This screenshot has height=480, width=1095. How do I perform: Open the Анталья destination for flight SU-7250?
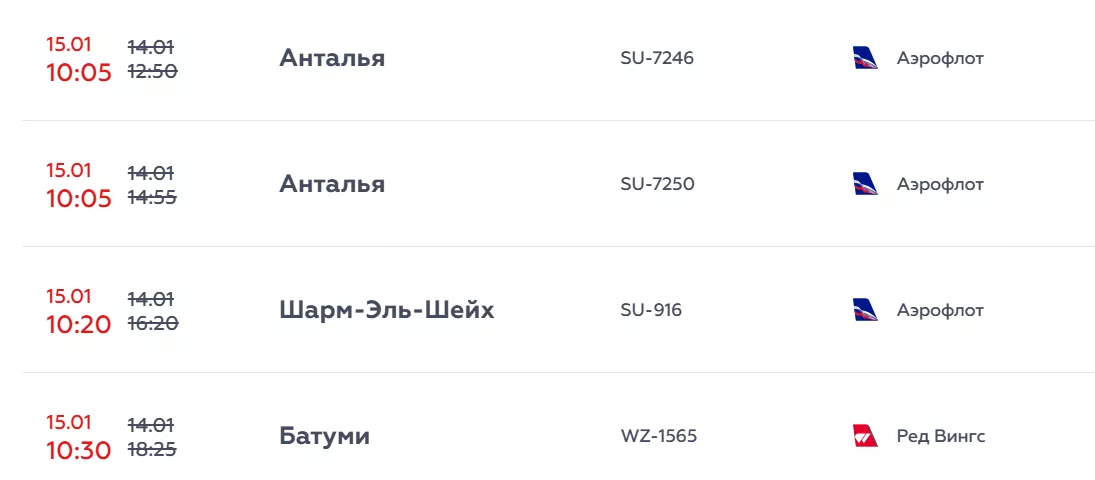(x=332, y=184)
